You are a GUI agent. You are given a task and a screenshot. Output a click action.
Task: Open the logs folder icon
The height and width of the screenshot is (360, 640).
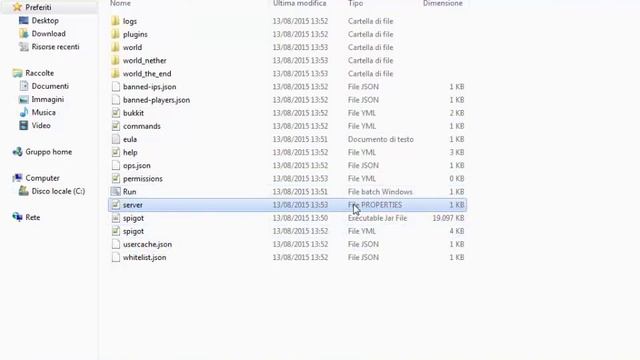116,21
